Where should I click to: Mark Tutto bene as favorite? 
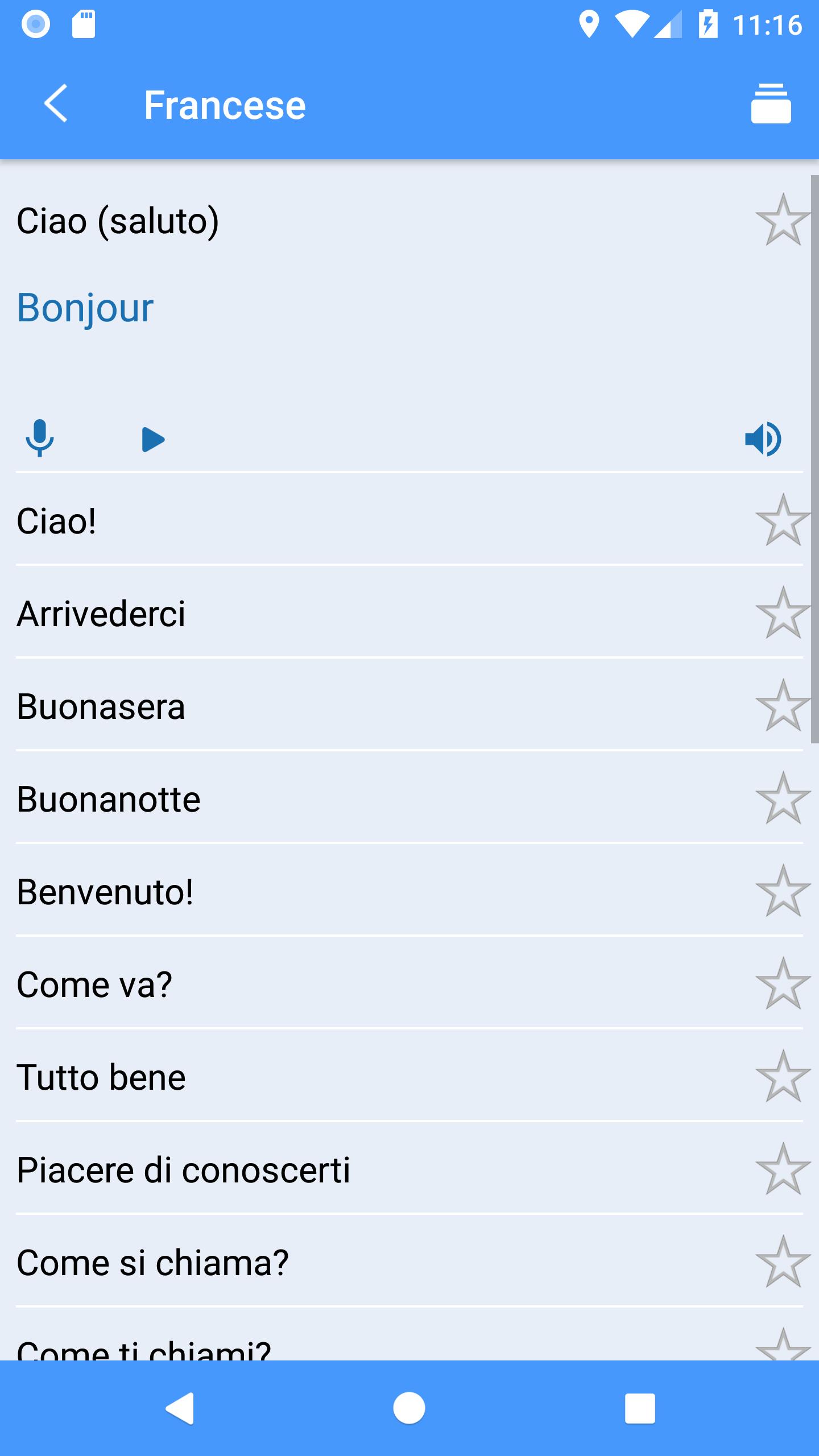click(x=783, y=1077)
